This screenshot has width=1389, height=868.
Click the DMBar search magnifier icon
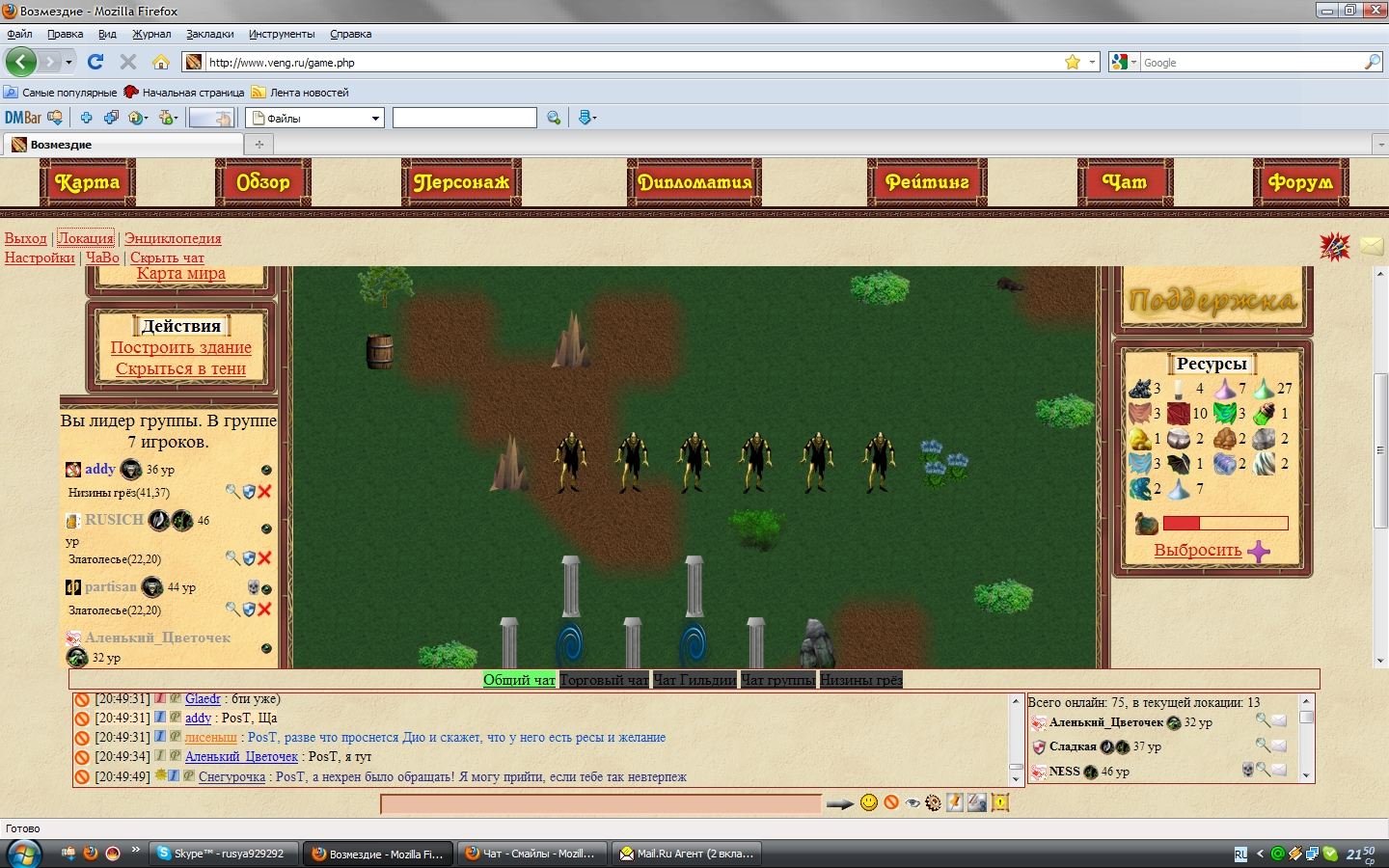pos(554,118)
